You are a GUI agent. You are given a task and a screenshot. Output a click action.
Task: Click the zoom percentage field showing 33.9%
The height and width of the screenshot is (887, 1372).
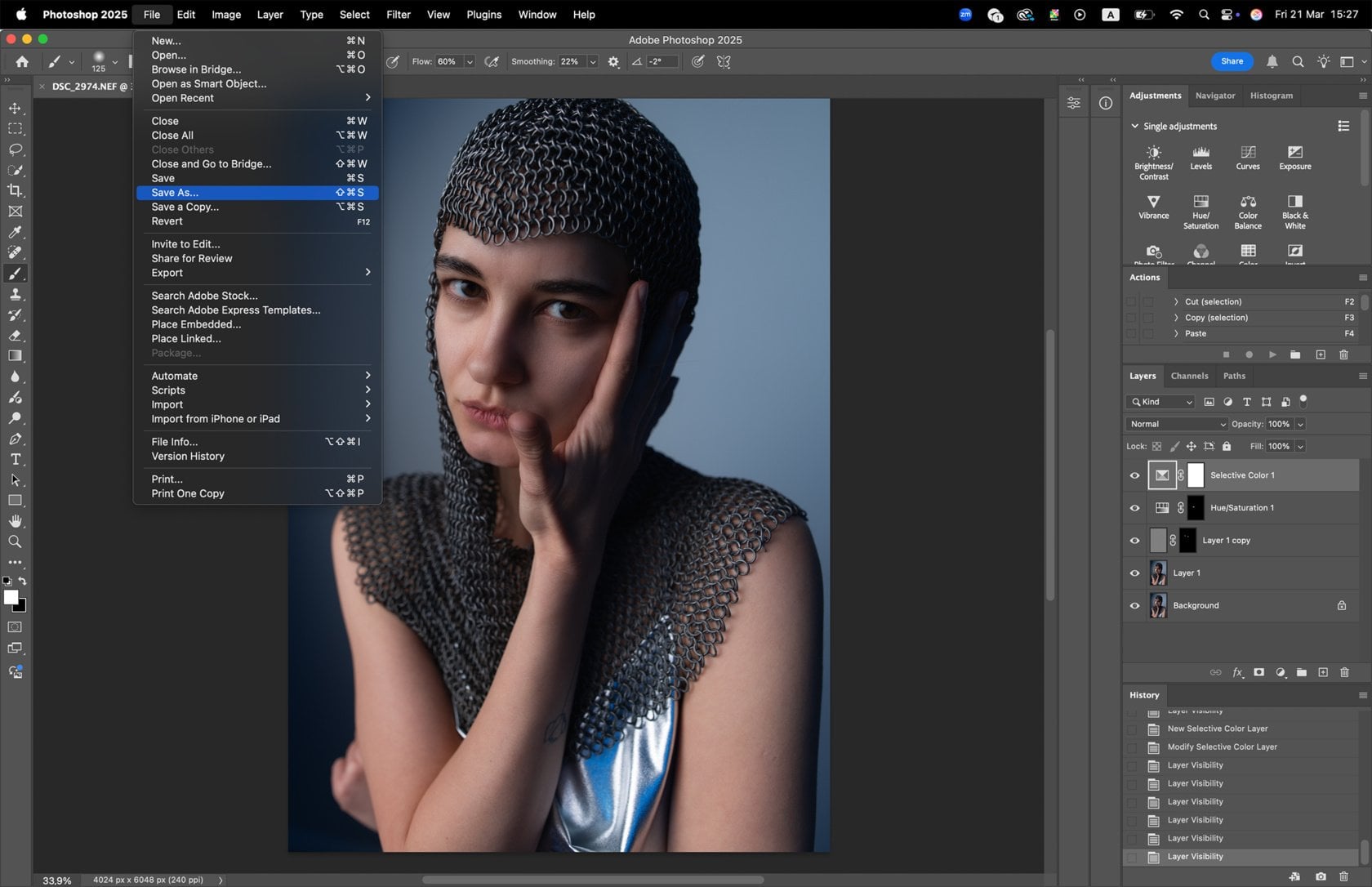click(55, 880)
